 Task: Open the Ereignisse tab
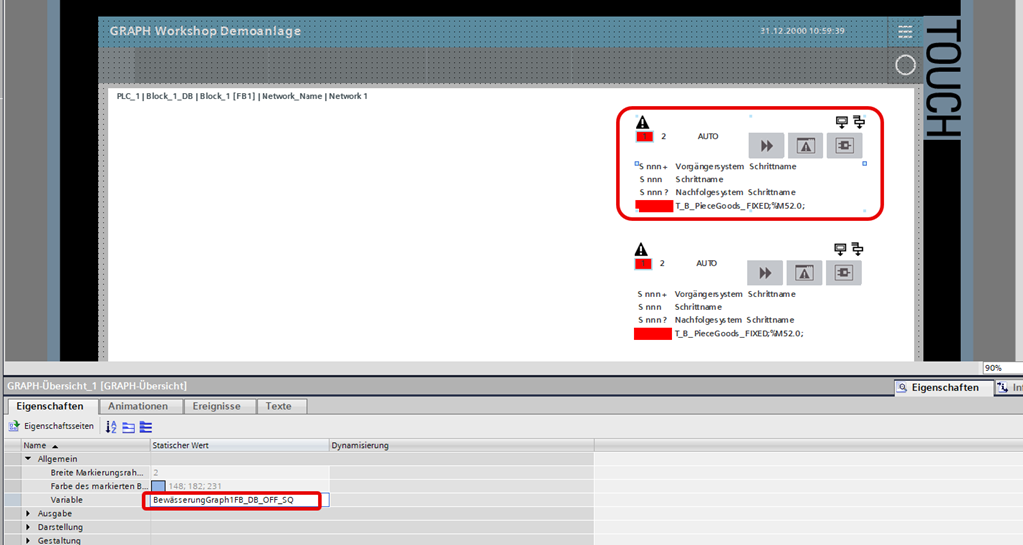217,406
